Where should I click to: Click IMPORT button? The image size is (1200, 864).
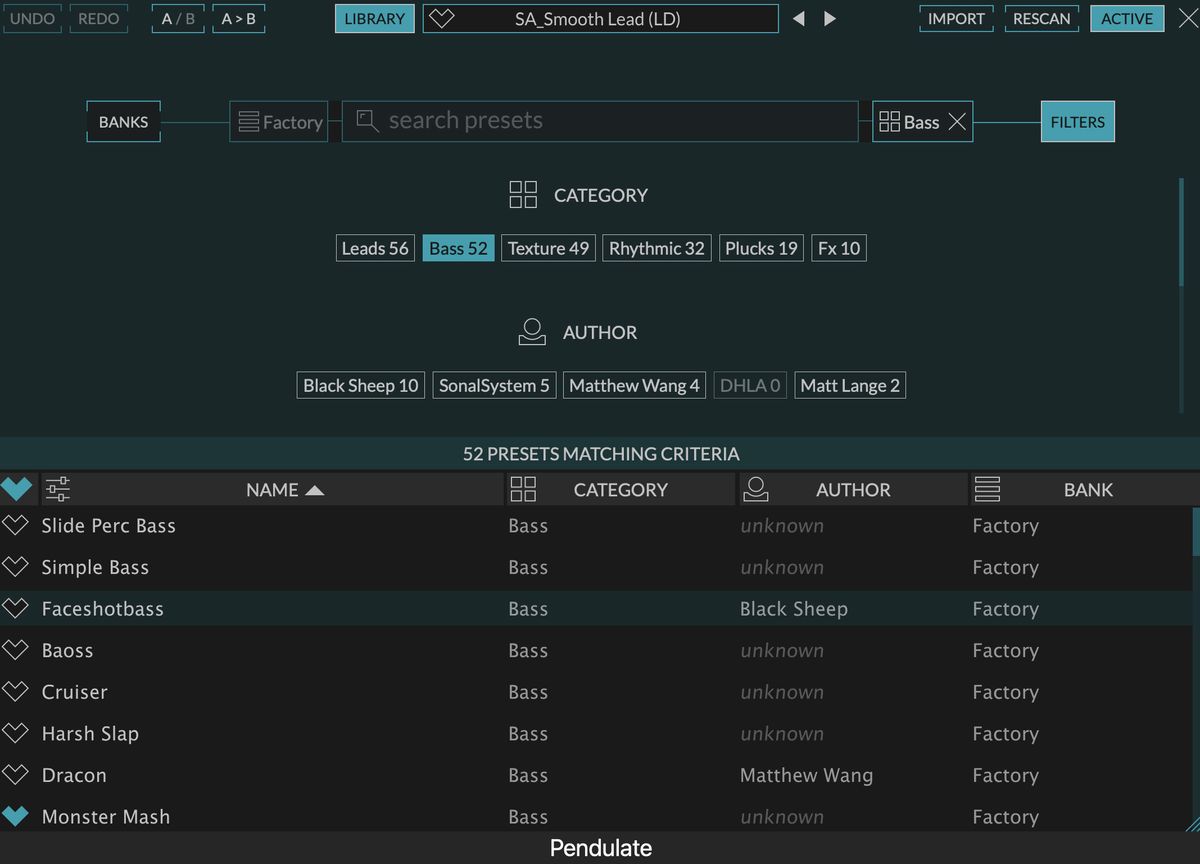click(x=957, y=19)
